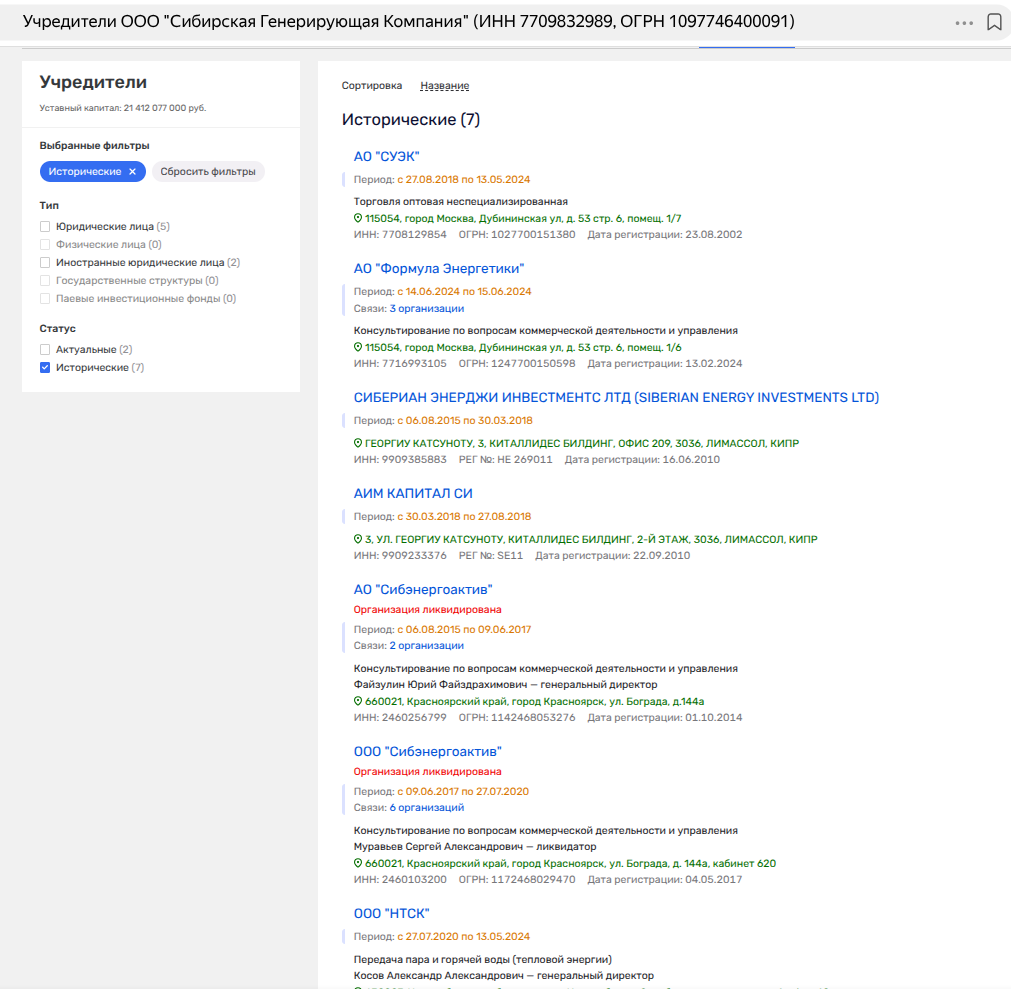Check the Юридические лица checkbox
1011x989 pixels.
point(45,227)
